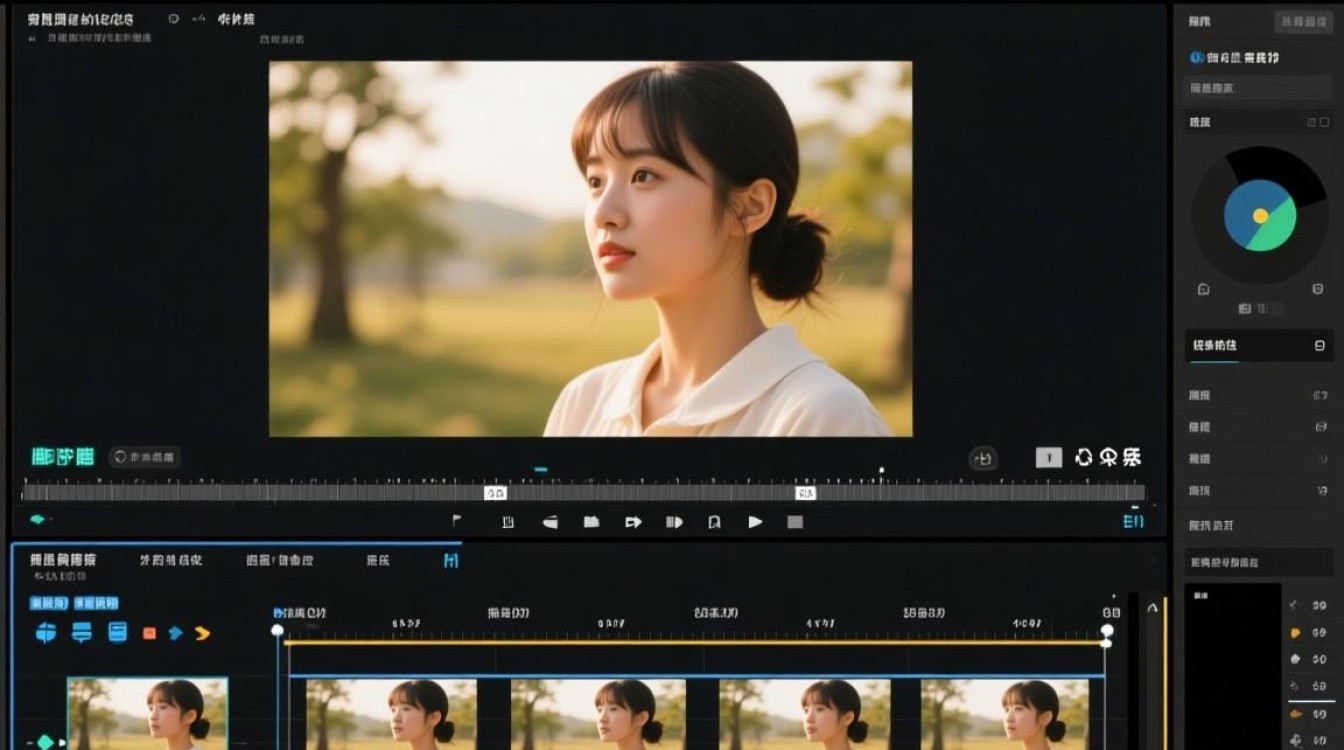1344x750 pixels.
Task: Click the gray button at right panel's top
Action: (x=1304, y=21)
